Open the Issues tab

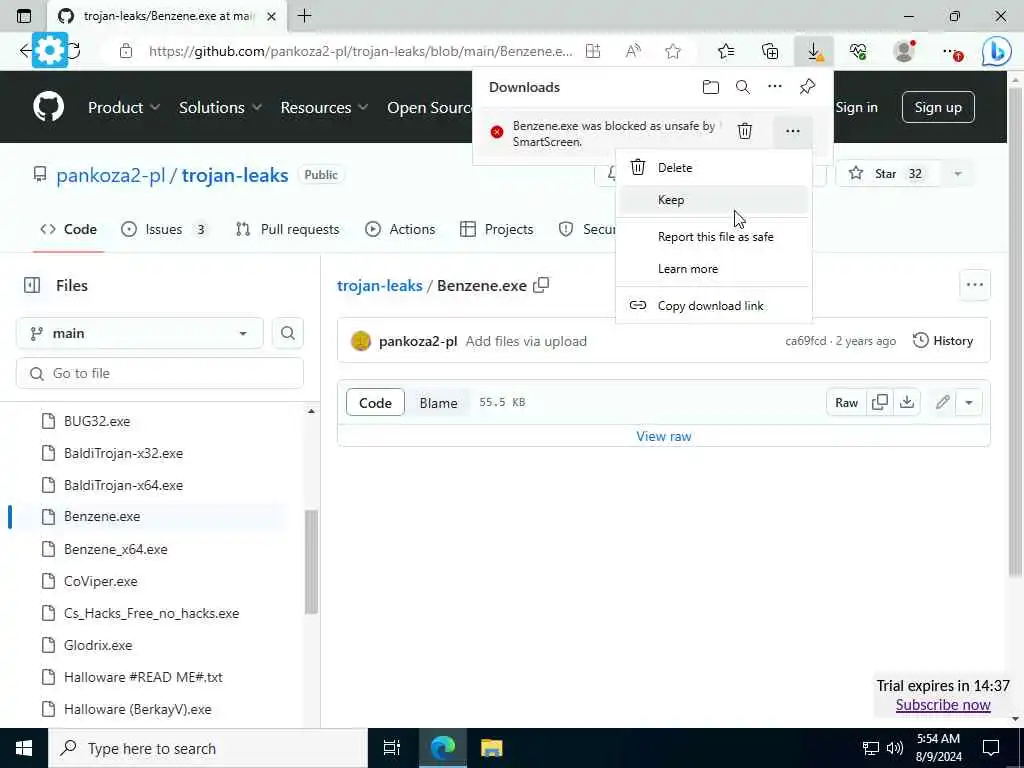[x=164, y=229]
